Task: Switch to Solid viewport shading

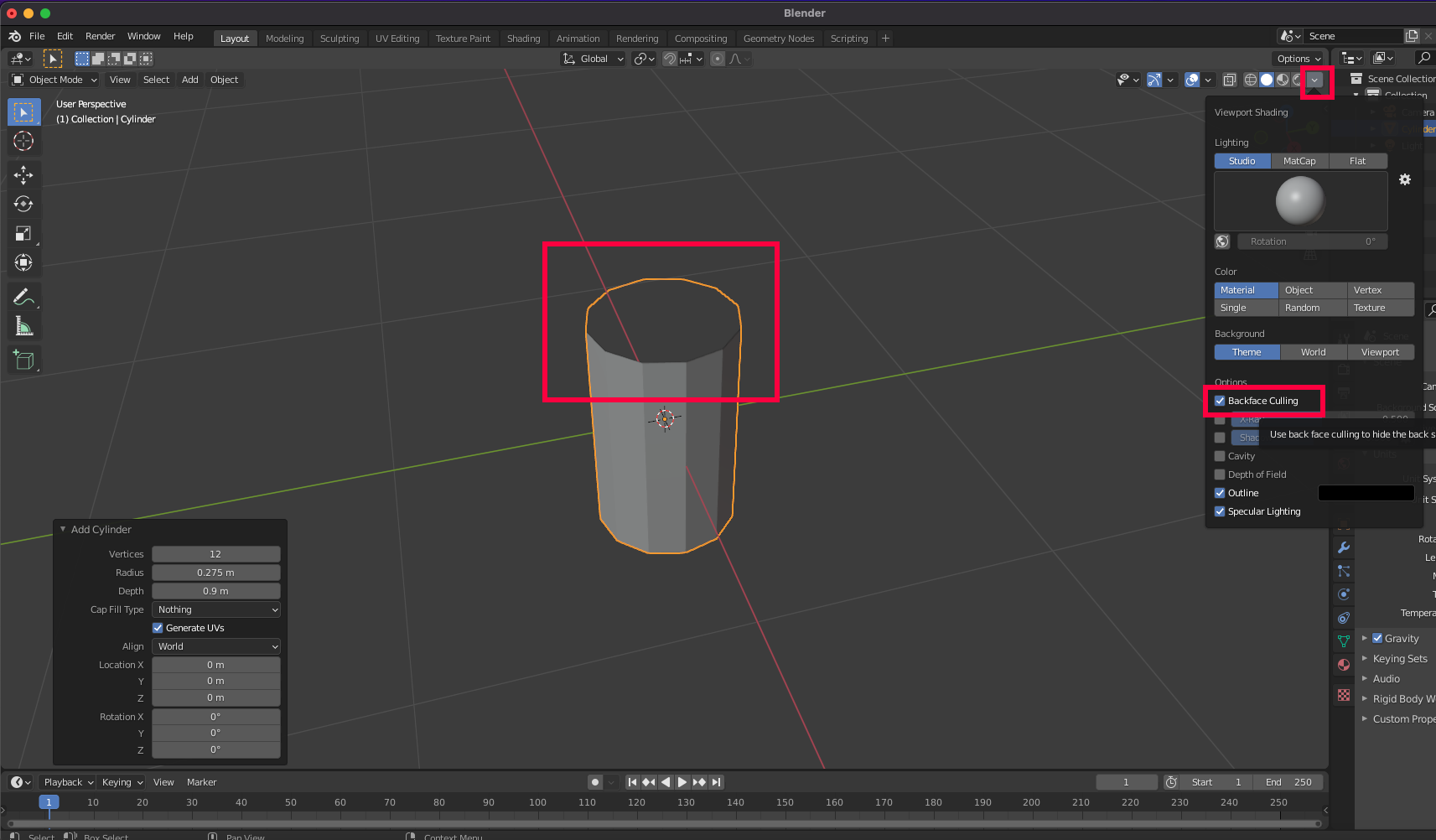Action: [x=1267, y=80]
